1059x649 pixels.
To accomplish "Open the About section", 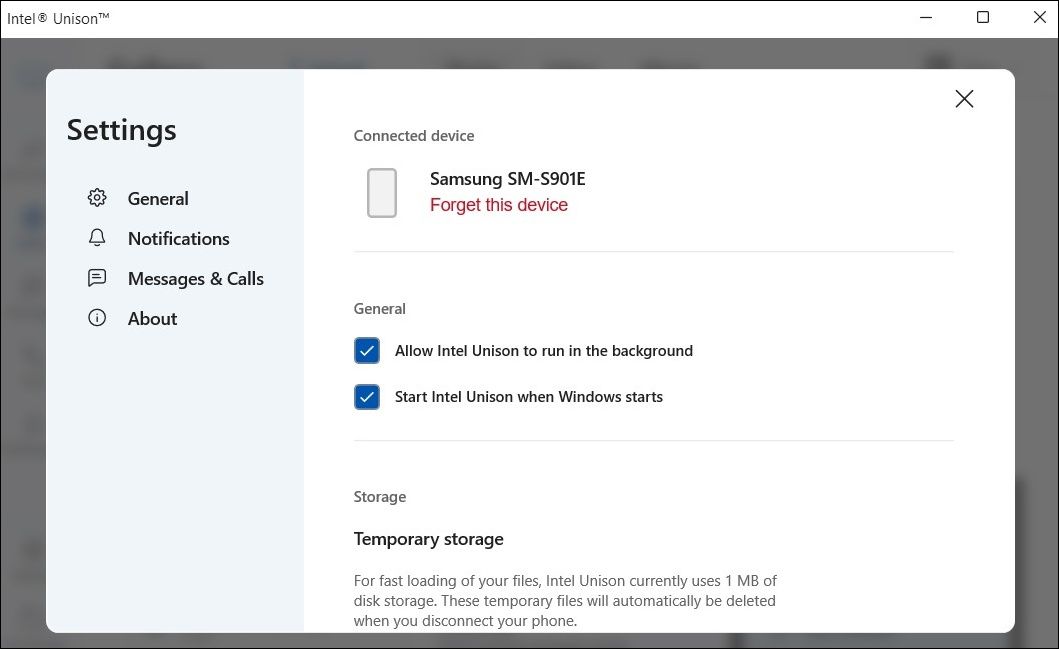I will 153,319.
